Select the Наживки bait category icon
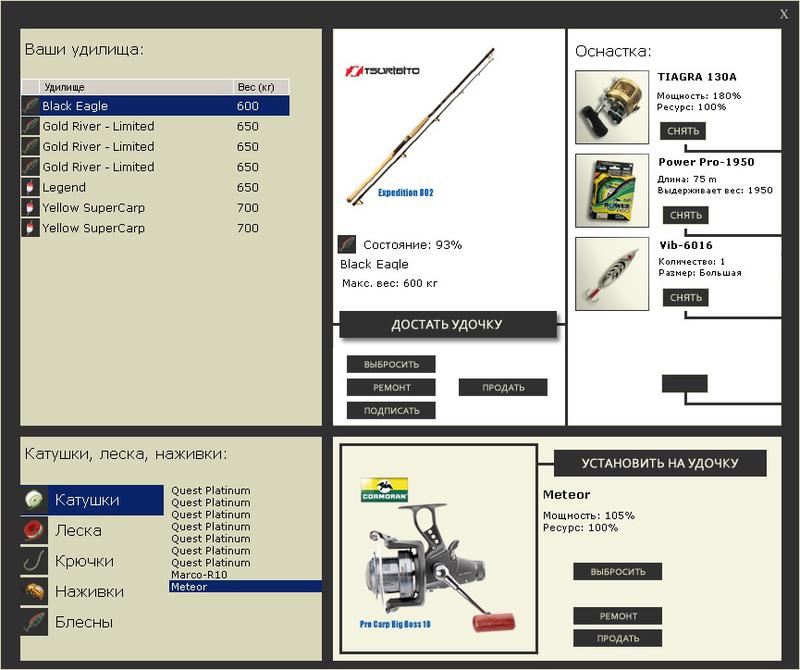 point(34,591)
